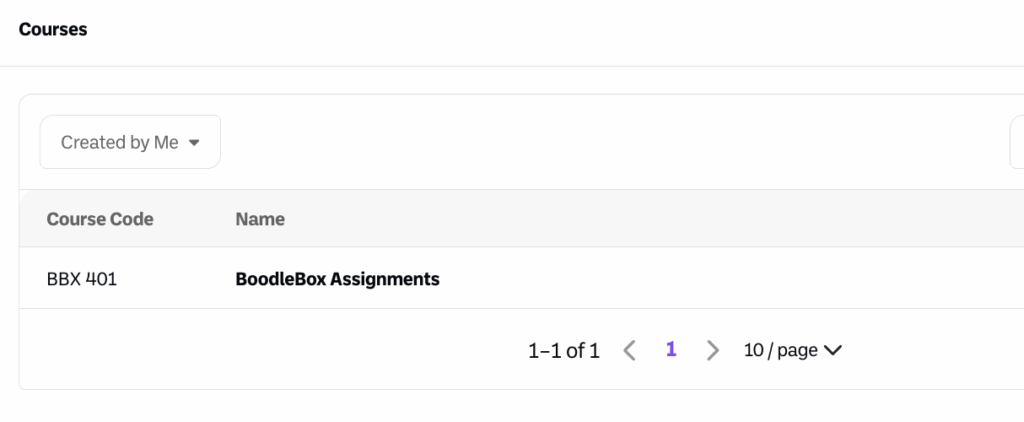Click the "Course Code" column header
This screenshot has width=1024, height=422.
100,219
